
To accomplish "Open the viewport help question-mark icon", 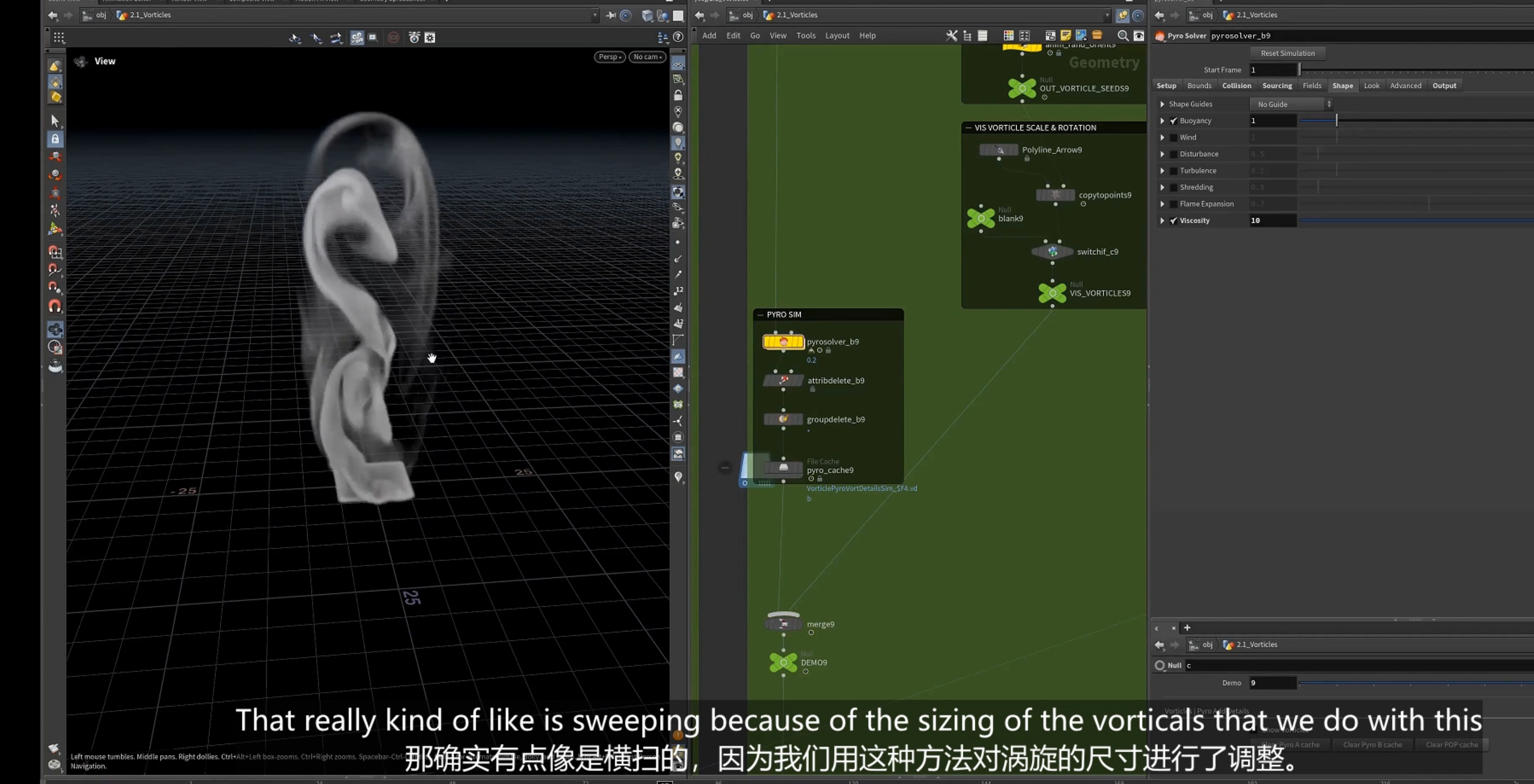I will 678,38.
